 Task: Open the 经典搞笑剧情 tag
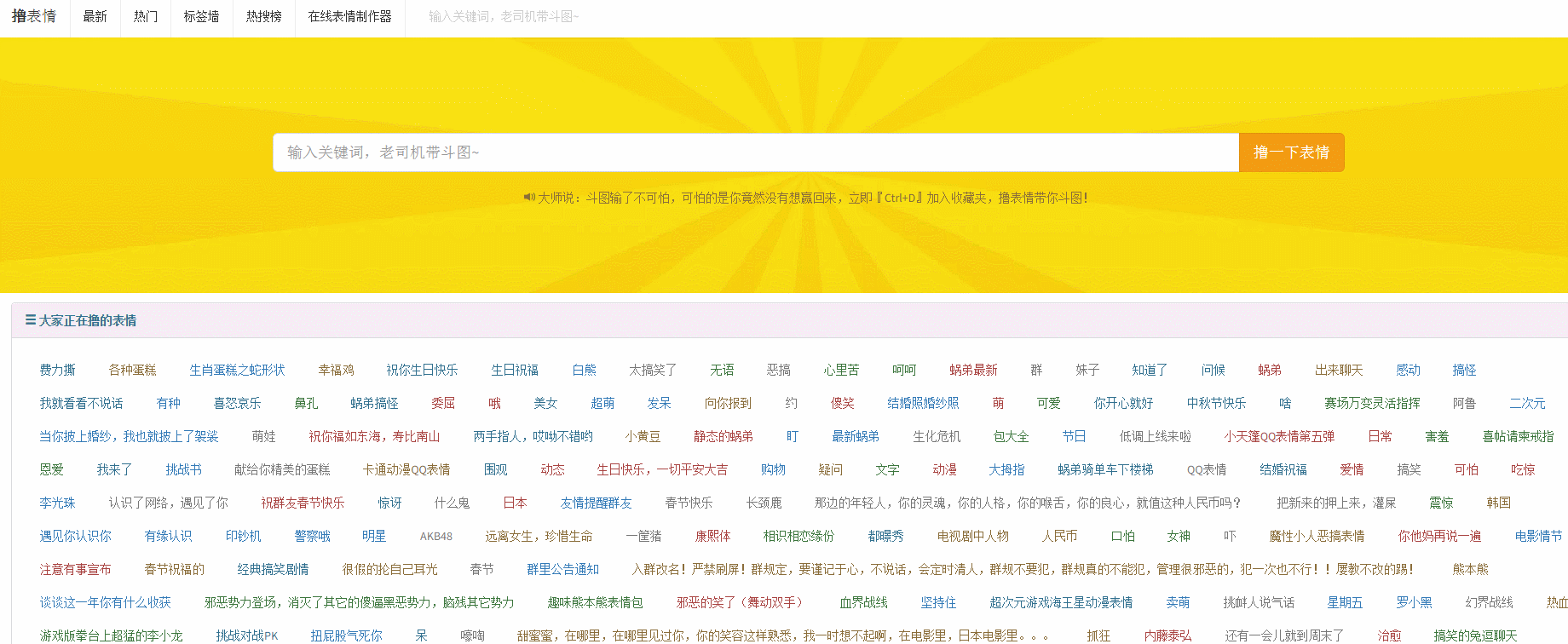point(273,569)
